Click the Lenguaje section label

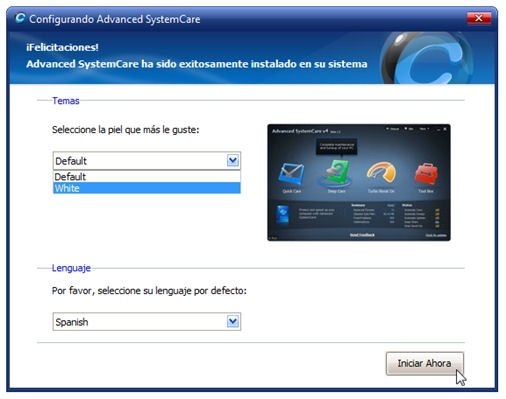coord(71,268)
